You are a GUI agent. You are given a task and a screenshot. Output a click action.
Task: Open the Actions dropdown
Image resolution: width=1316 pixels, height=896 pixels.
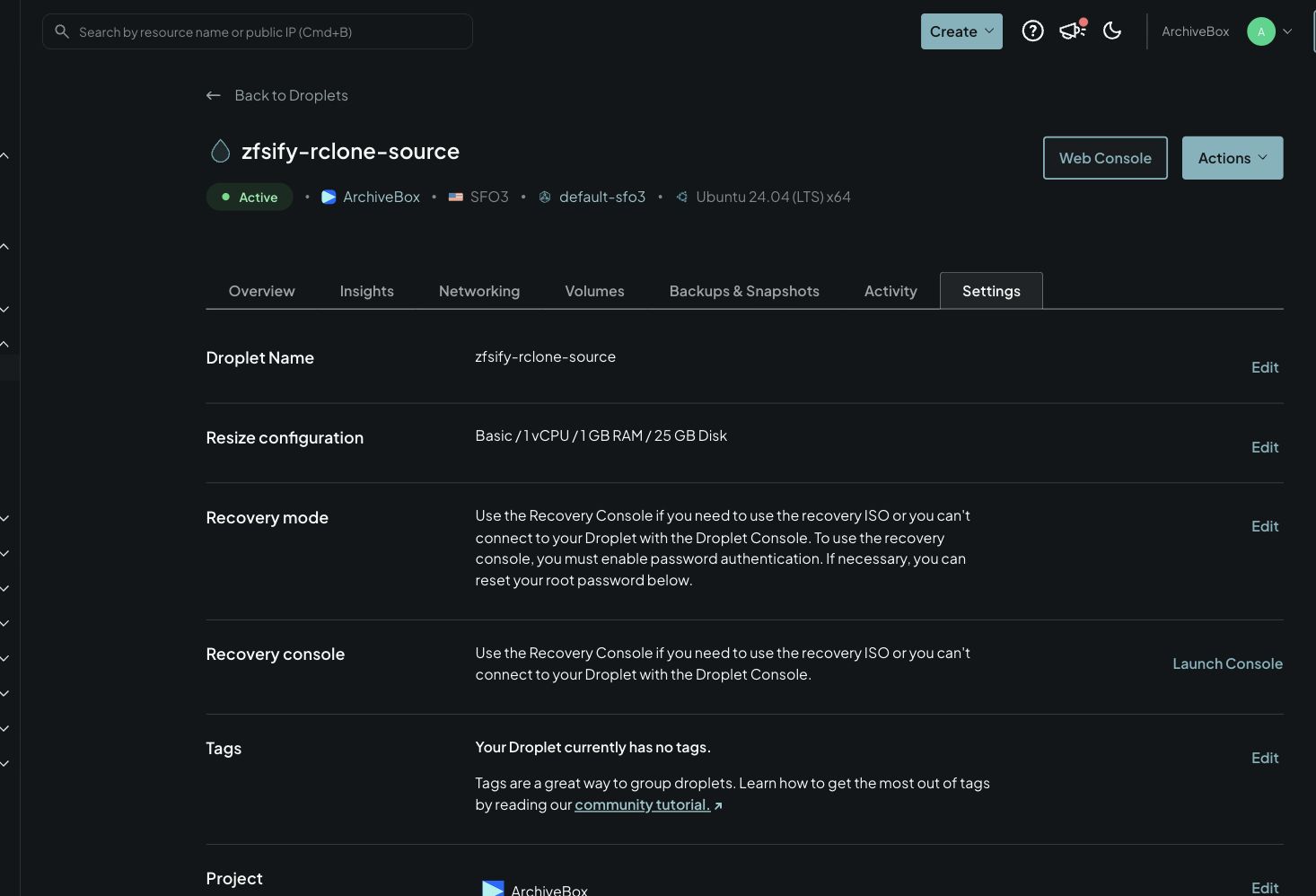(1233, 158)
